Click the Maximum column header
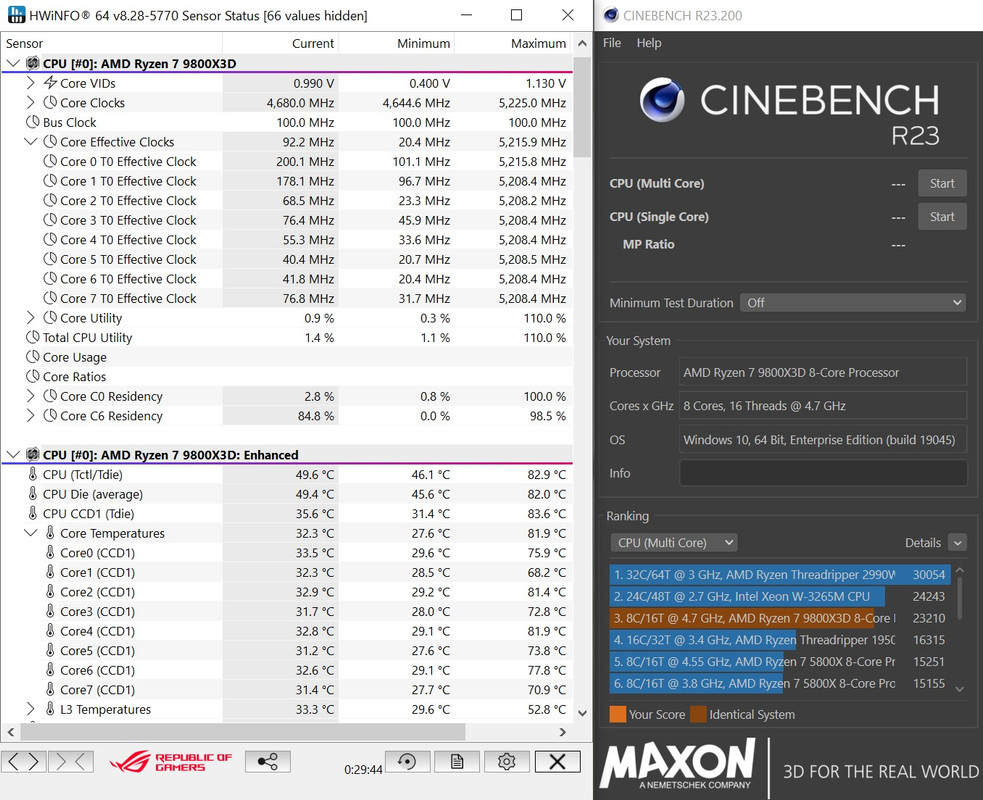The image size is (983, 800). click(513, 43)
